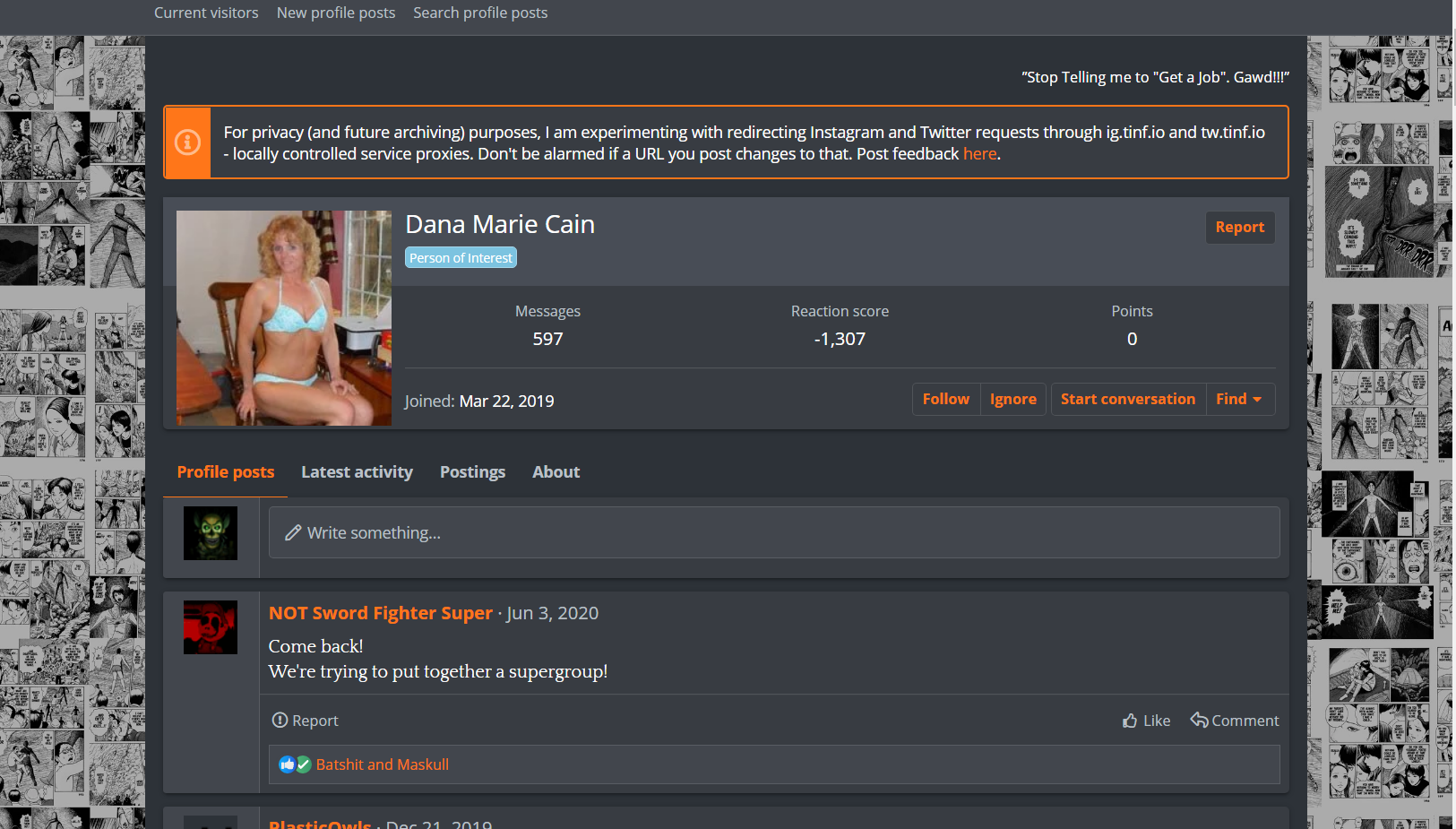Click the joined date Mar 22, 2019

506,402
